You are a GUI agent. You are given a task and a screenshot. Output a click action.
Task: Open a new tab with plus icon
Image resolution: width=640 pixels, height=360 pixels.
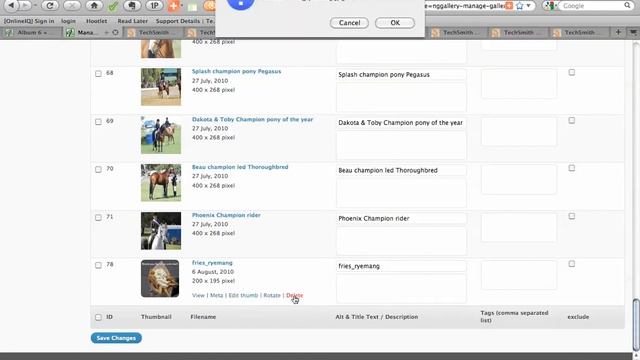(x=618, y=32)
